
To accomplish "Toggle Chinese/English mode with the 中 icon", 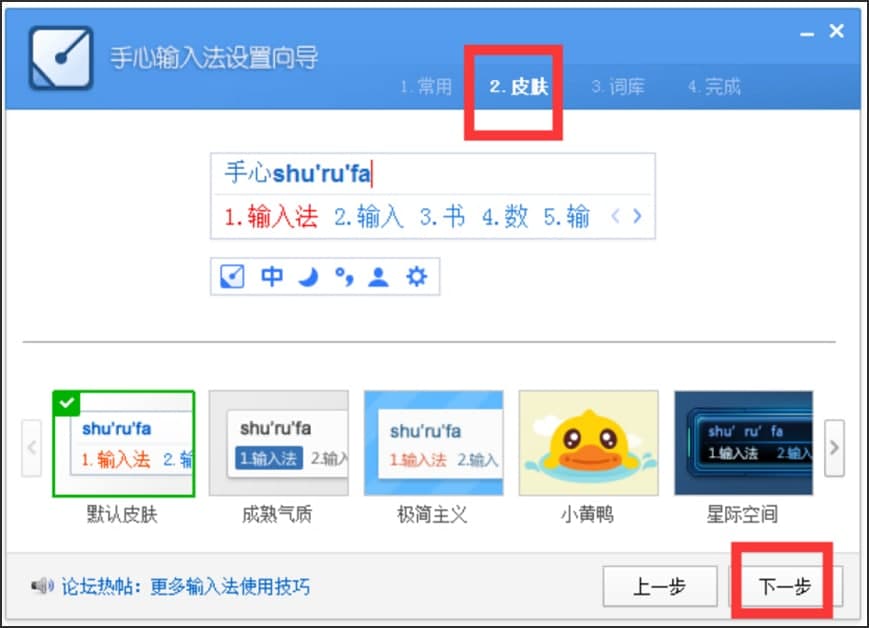I will pyautogui.click(x=272, y=277).
